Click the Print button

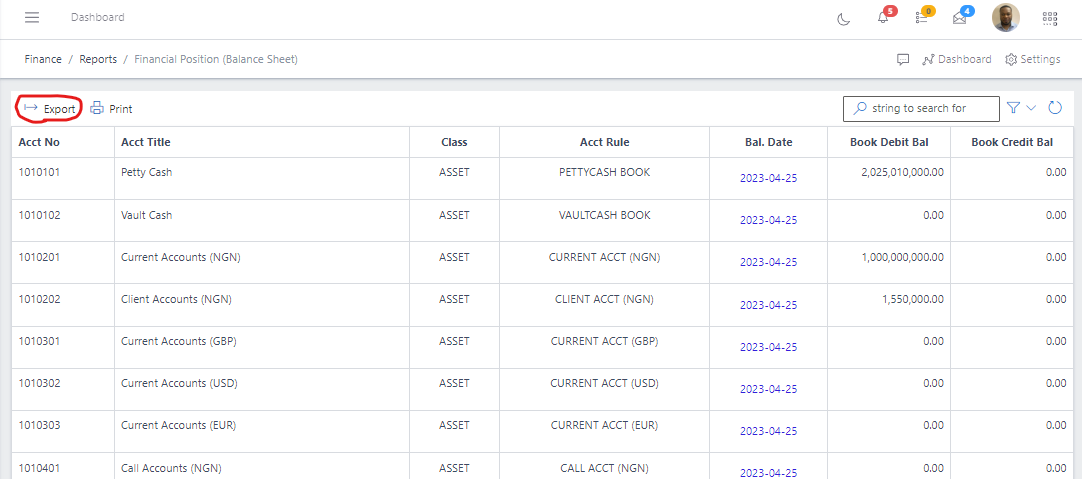click(x=112, y=108)
